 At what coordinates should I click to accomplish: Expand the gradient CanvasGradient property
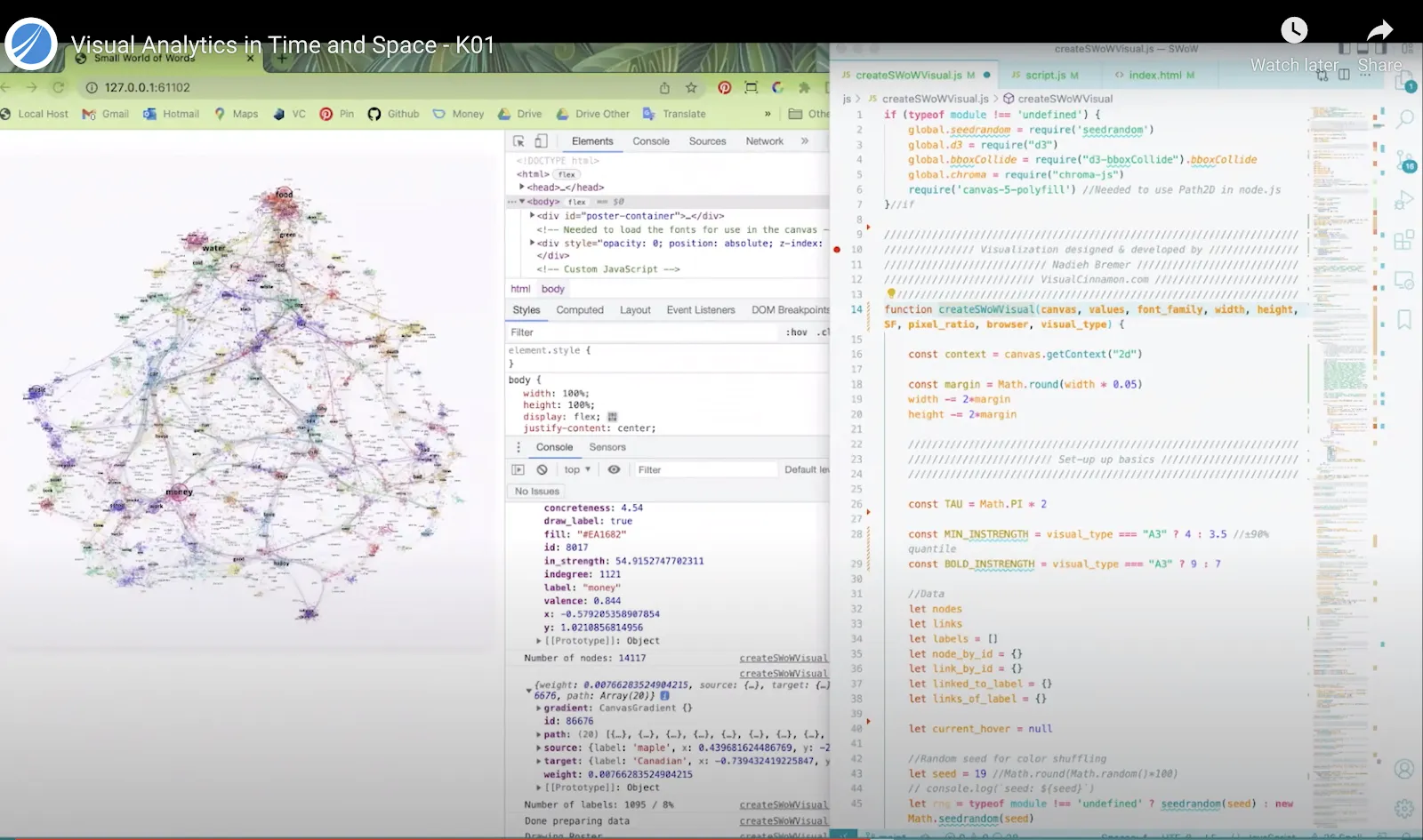pyautogui.click(x=538, y=708)
